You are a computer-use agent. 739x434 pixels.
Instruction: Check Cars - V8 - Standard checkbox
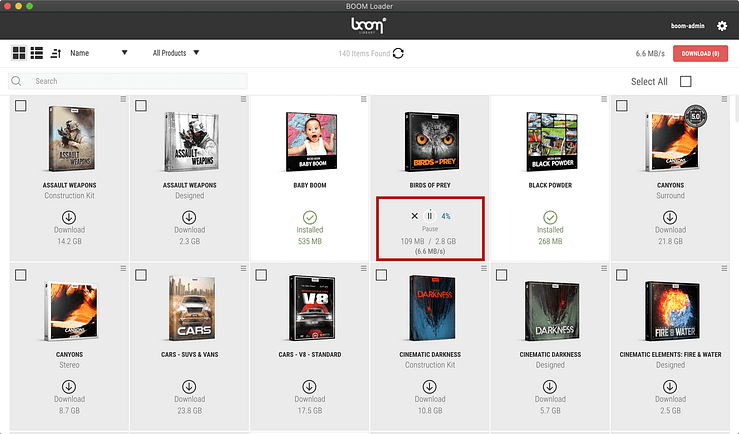261,275
